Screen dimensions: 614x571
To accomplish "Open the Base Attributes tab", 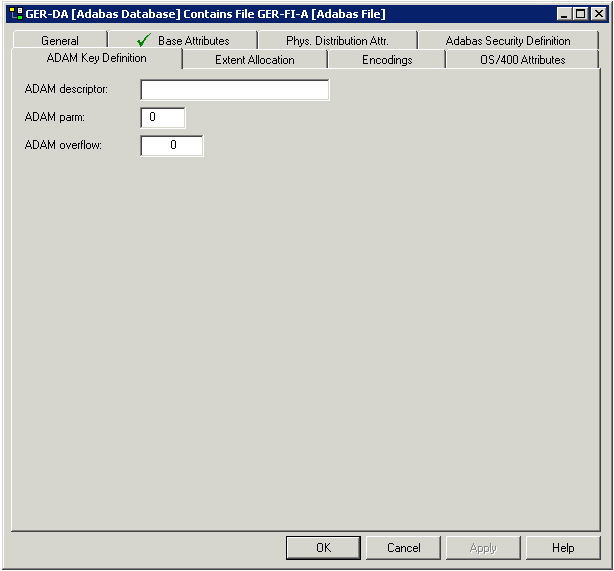I will (x=192, y=41).
